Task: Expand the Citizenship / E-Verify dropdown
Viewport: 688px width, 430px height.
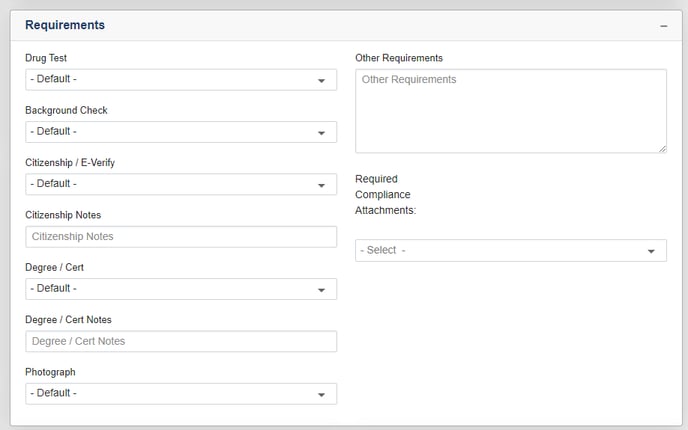Action: click(x=181, y=184)
